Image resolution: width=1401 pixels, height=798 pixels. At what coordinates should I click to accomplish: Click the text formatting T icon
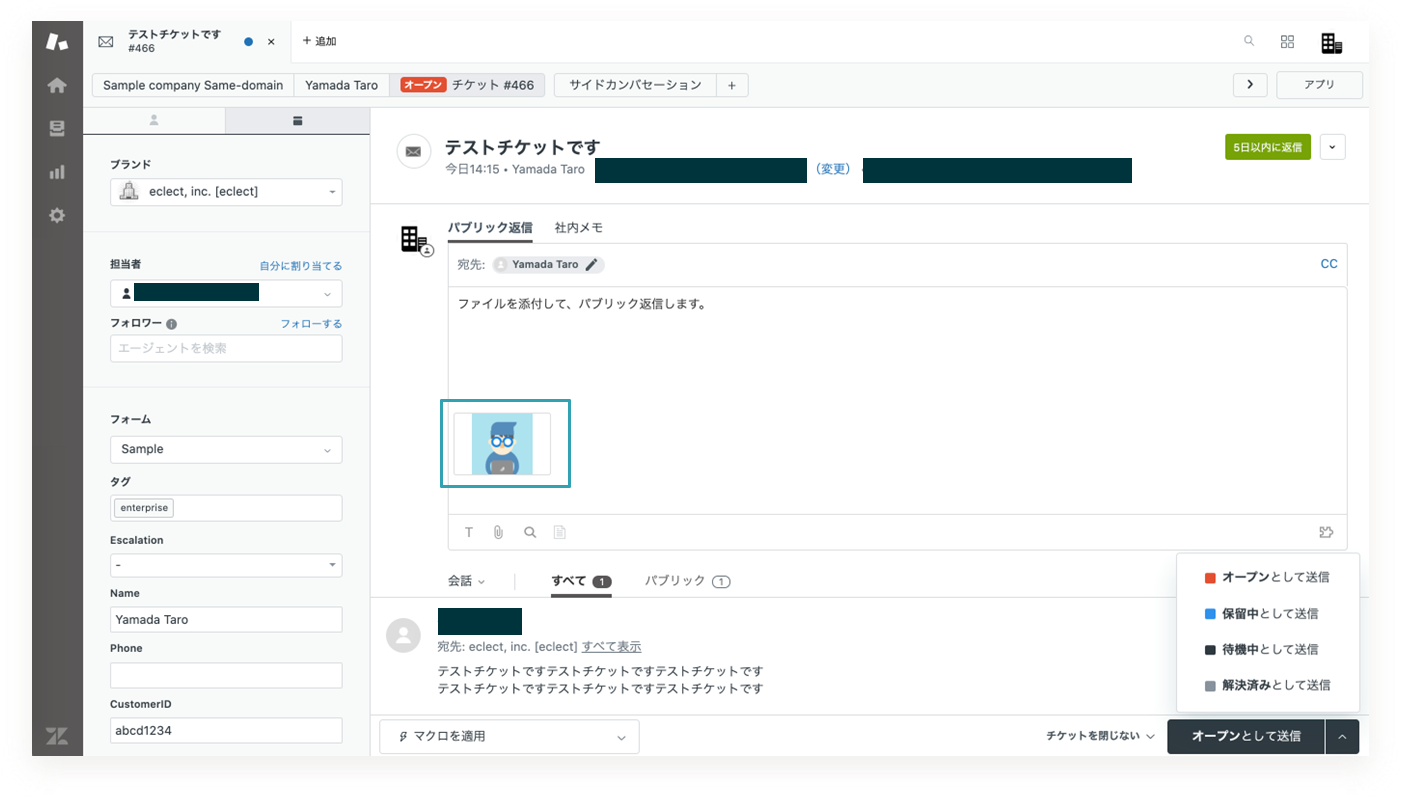469,532
